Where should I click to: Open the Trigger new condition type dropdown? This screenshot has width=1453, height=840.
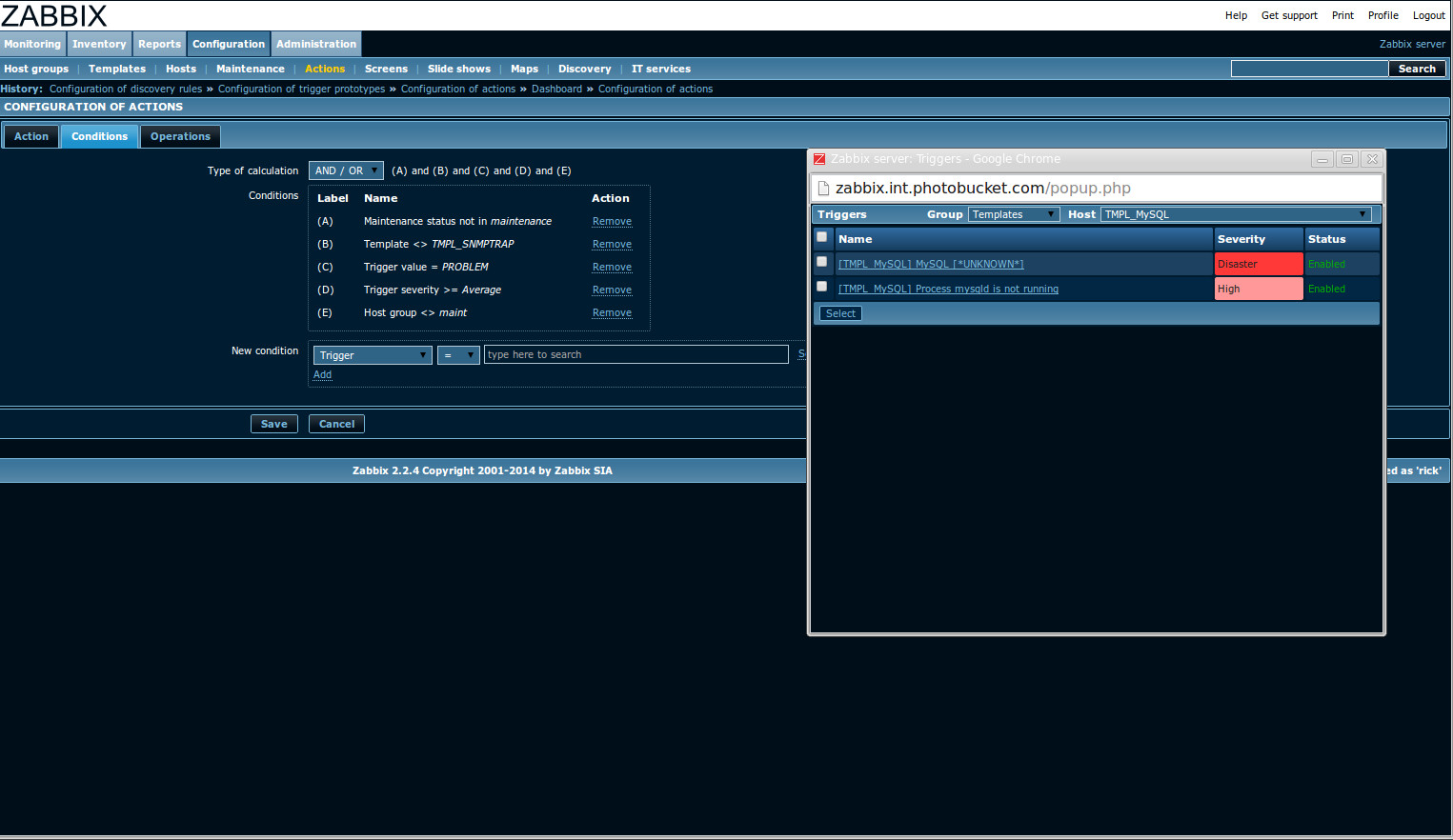pyautogui.click(x=373, y=355)
